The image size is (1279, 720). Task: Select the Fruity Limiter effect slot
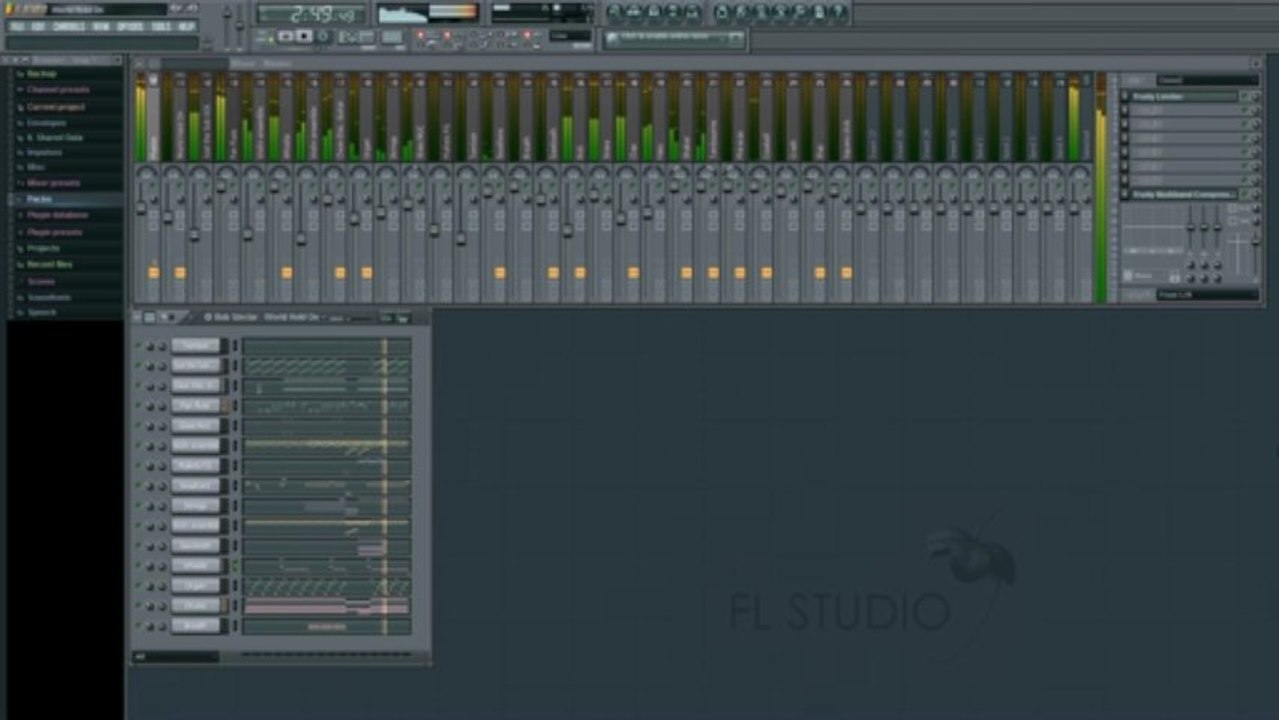1184,97
